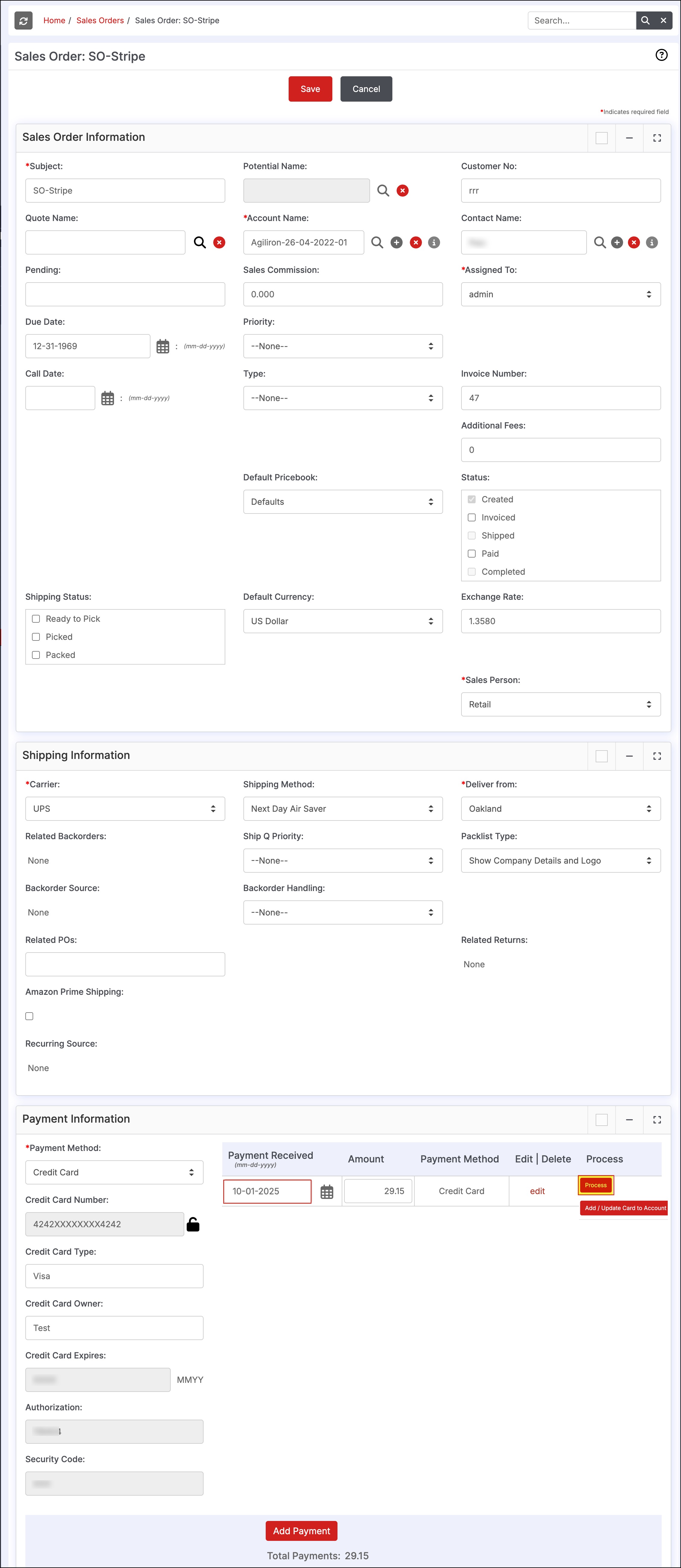The height and width of the screenshot is (1568, 681).
Task: Toggle the Amazon Prime Shipping checkbox
Action: tap(29, 1016)
